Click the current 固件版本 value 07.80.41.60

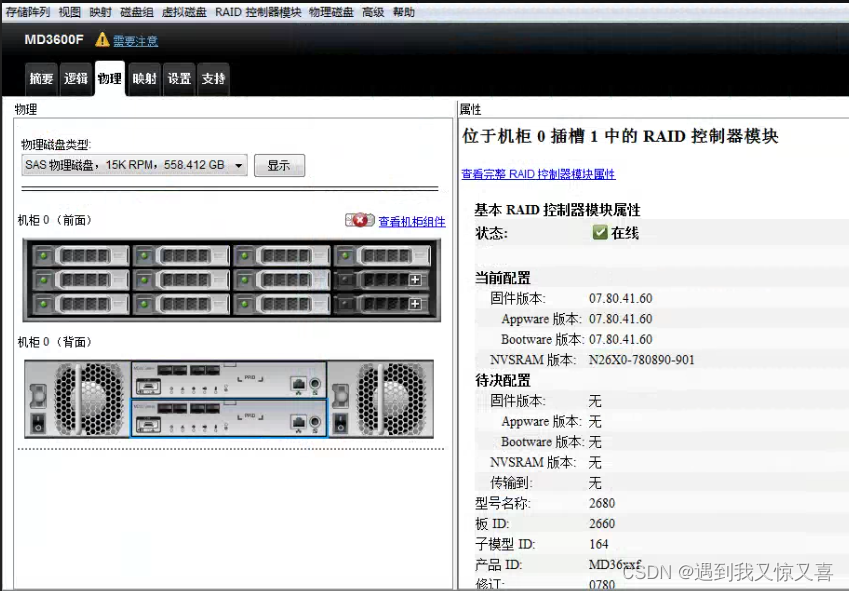[621, 299]
